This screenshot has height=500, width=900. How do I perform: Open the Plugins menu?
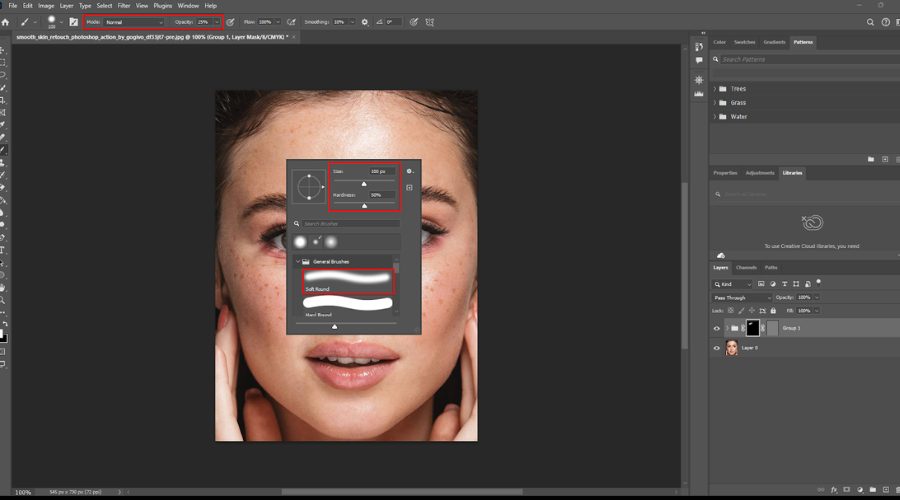coord(162,6)
